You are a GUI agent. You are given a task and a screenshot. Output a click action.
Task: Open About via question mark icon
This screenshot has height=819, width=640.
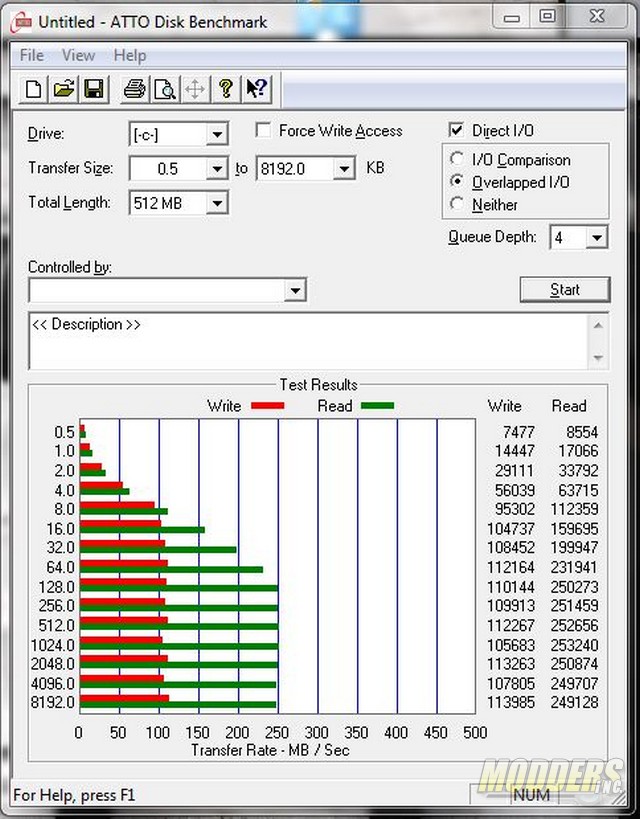(x=226, y=89)
